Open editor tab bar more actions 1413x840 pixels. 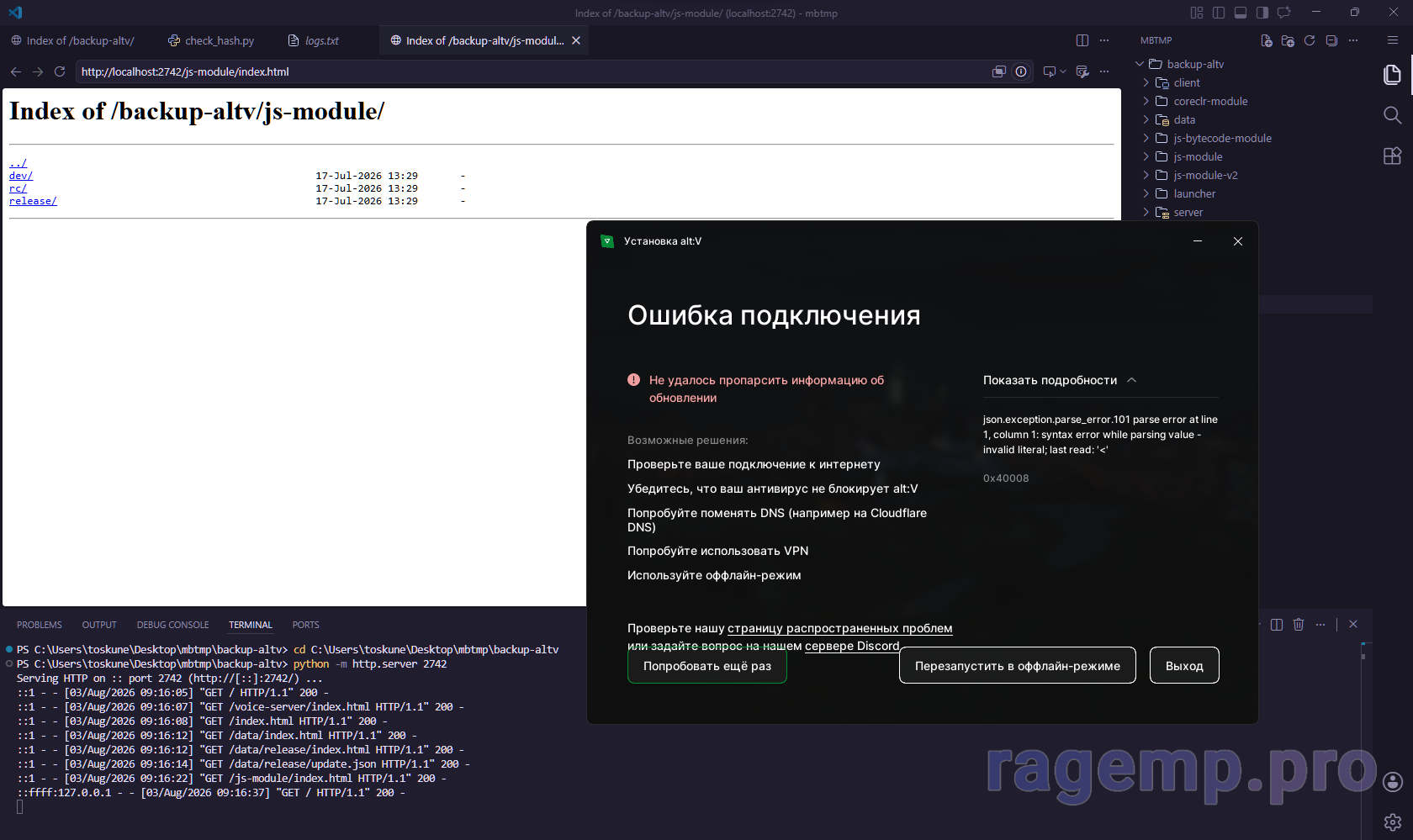click(x=1104, y=40)
